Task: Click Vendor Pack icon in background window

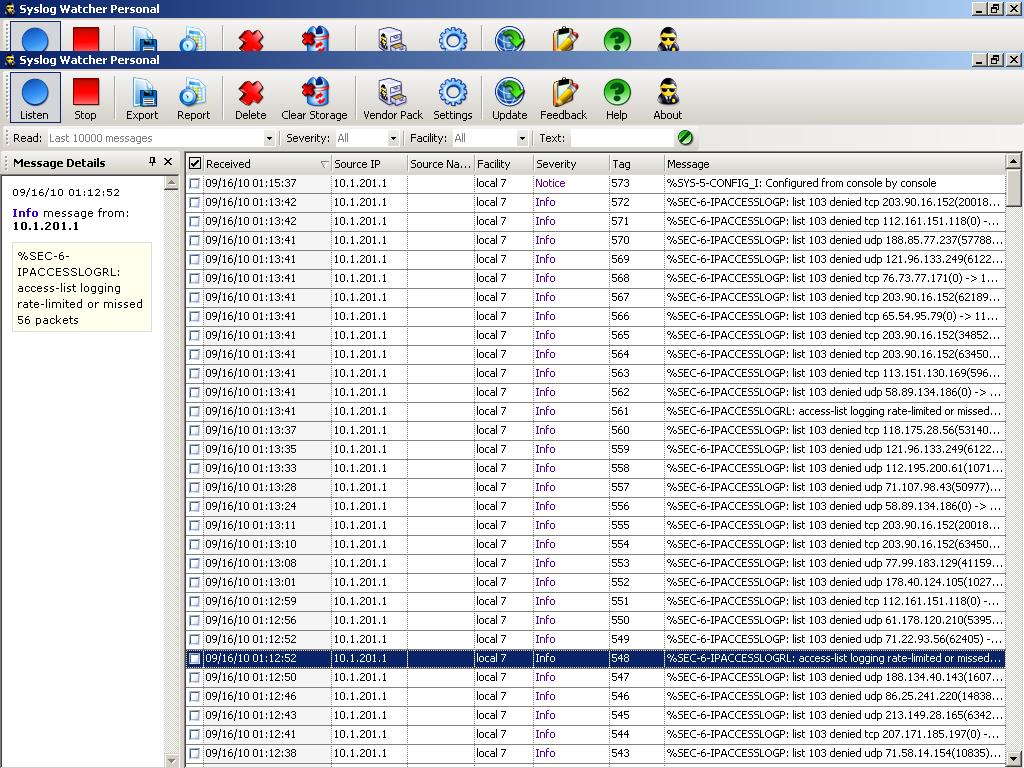Action: 392,39
